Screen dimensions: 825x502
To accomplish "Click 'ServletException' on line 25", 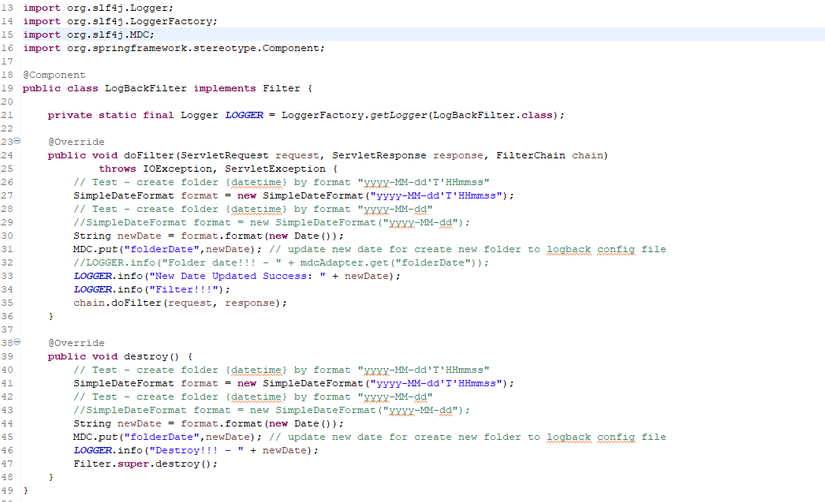I will 275,169.
